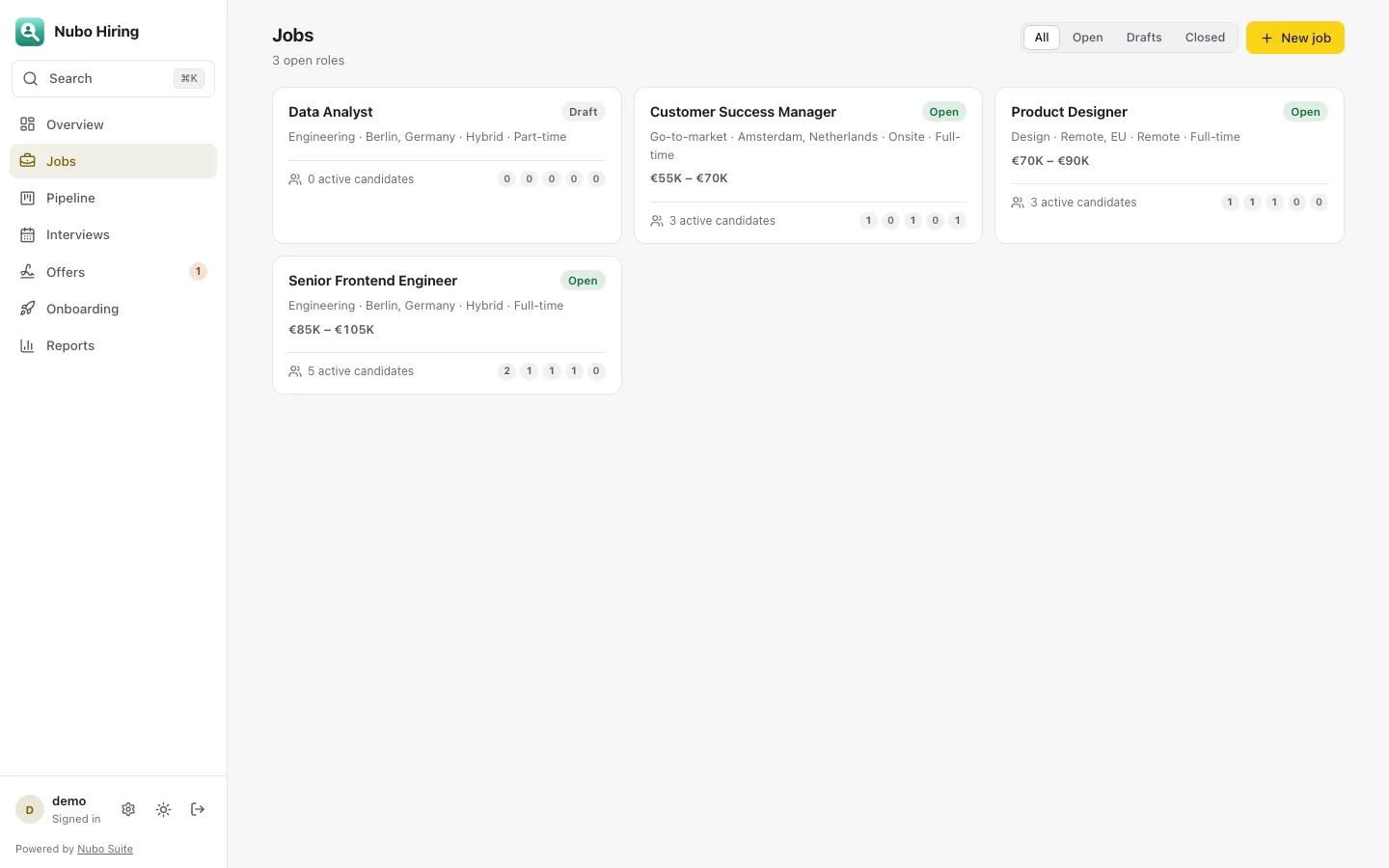Click people icon on Senior Frontend Engineer card
The height and width of the screenshot is (868, 1389).
click(x=295, y=371)
